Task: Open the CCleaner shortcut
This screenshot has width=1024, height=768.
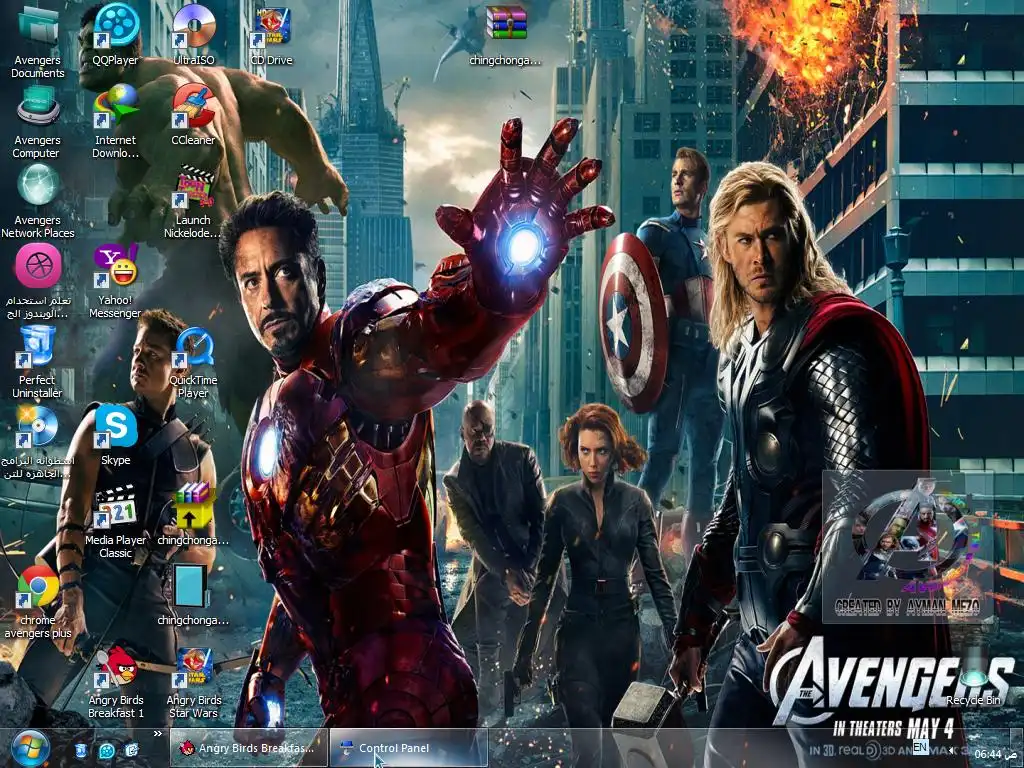Action: [194, 116]
